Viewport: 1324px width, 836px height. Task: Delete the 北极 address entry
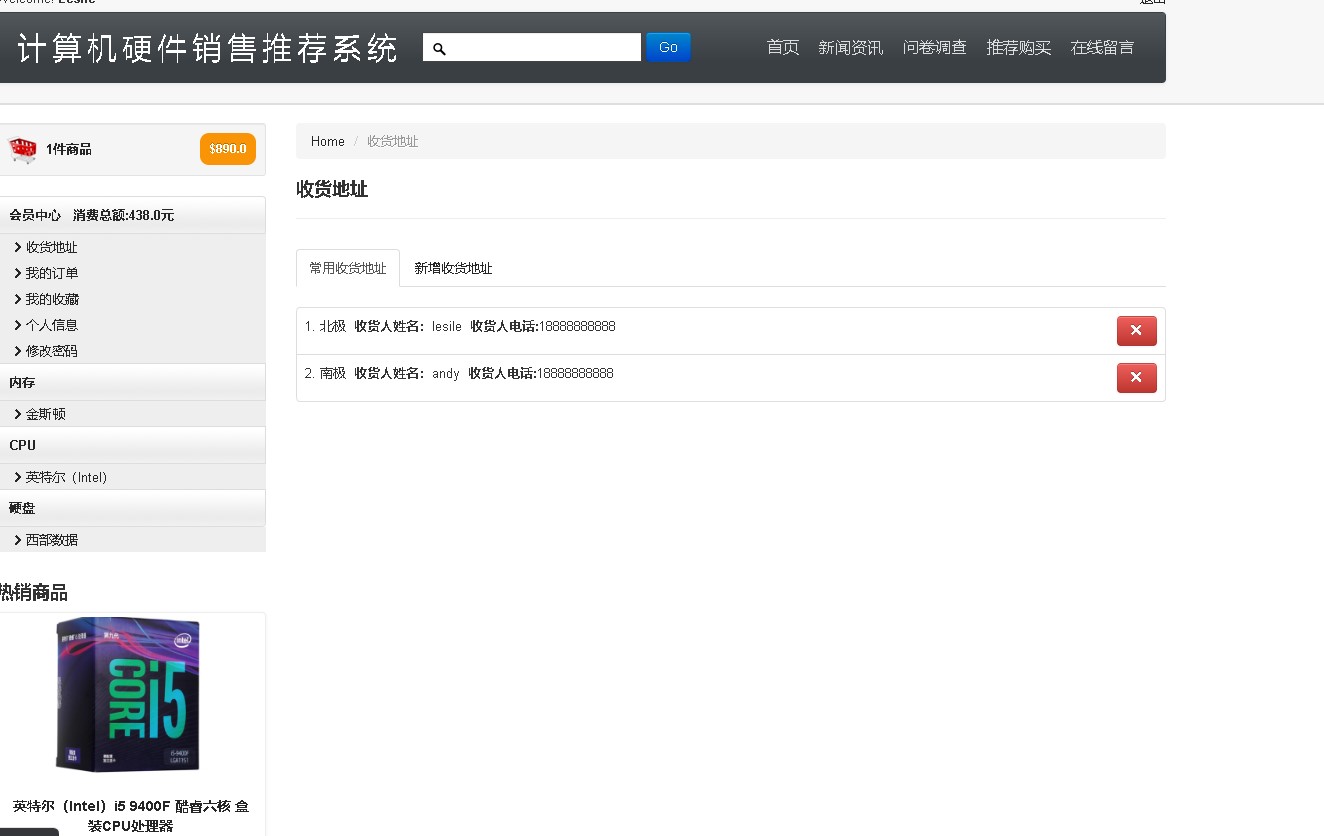point(1136,331)
